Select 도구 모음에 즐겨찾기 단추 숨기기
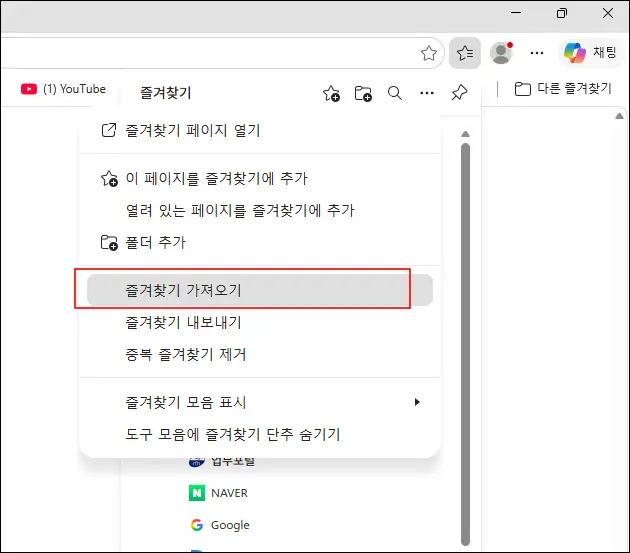 (260, 434)
